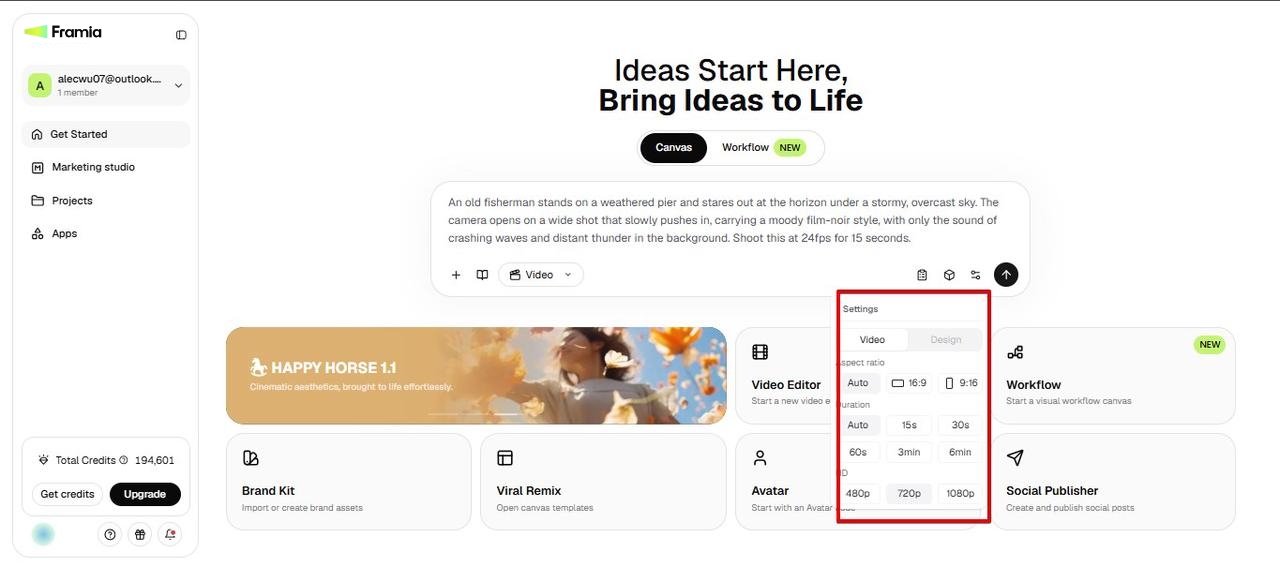The height and width of the screenshot is (567, 1280).
Task: Choose 1080p resolution
Action: pyautogui.click(x=960, y=493)
